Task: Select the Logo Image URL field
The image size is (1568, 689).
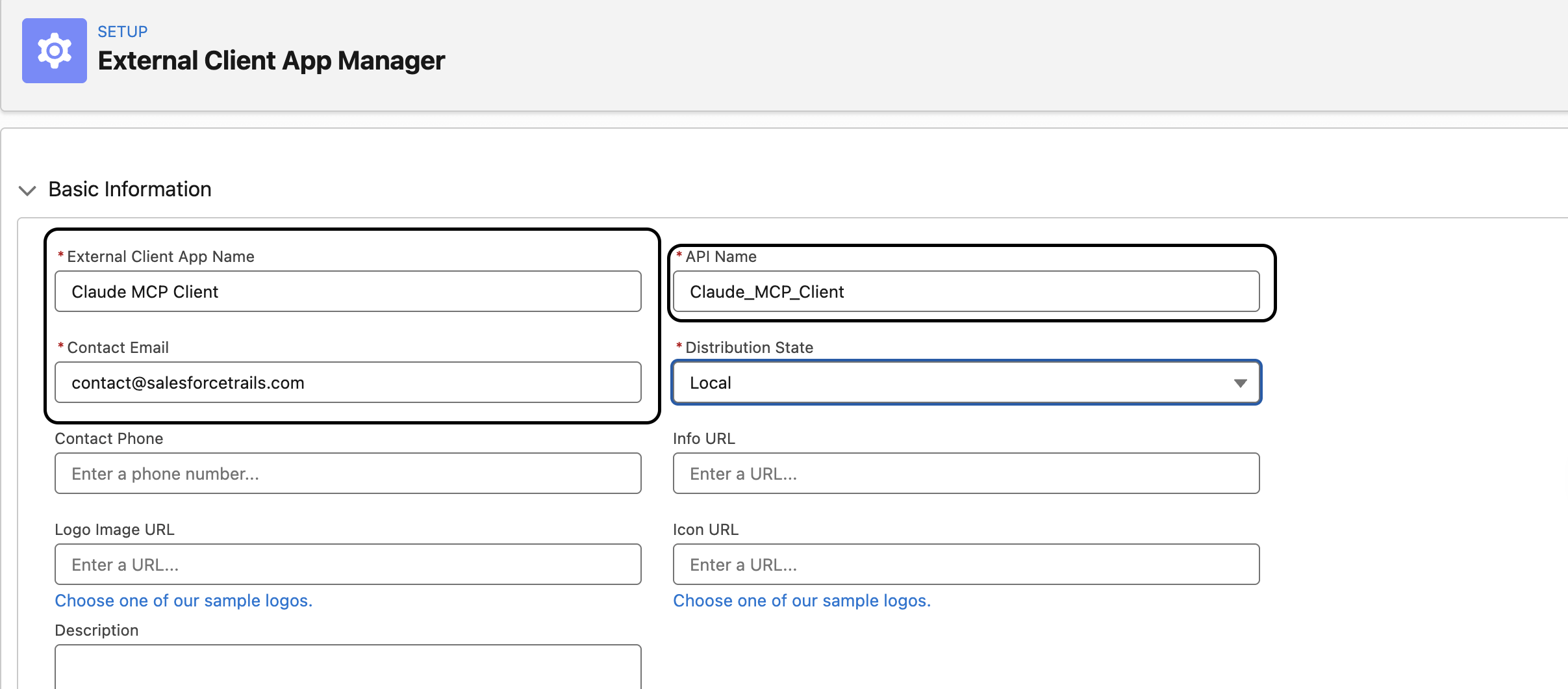Action: (348, 564)
